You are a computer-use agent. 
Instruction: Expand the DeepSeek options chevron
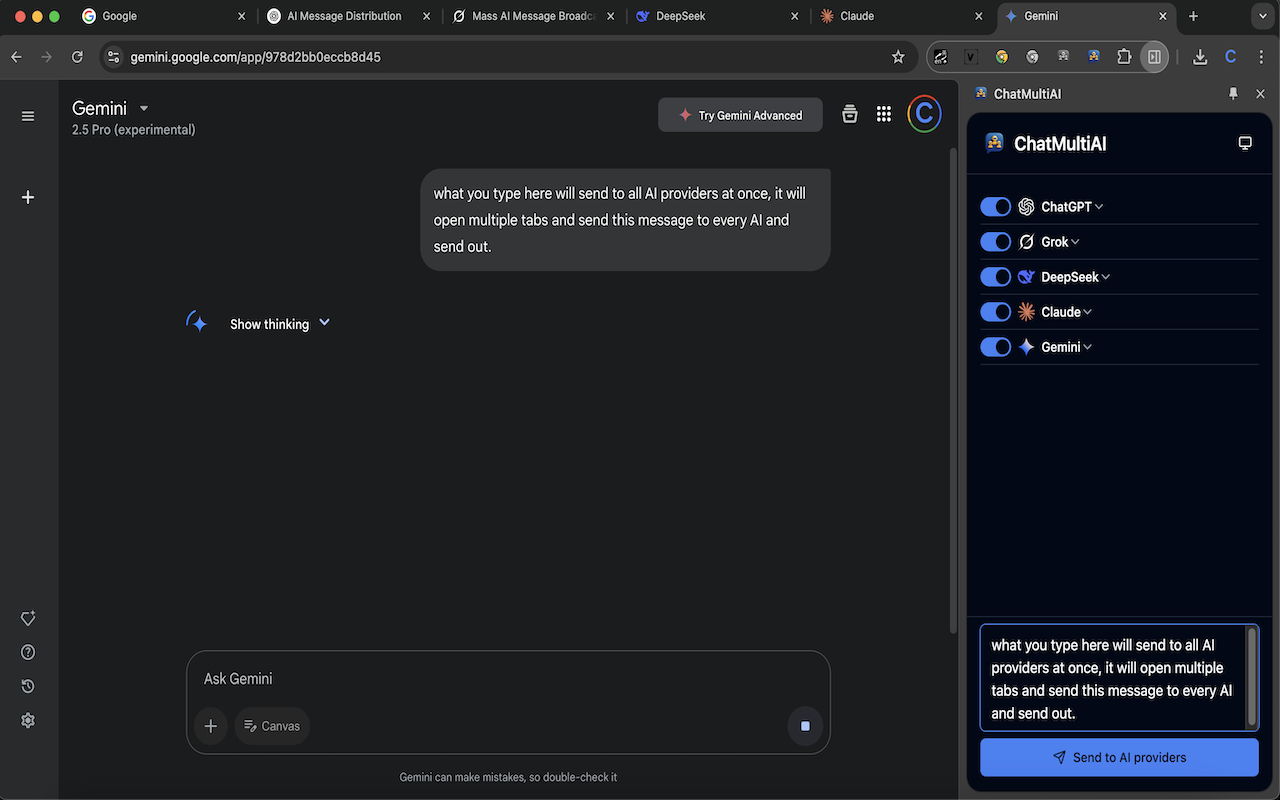coord(1106,277)
